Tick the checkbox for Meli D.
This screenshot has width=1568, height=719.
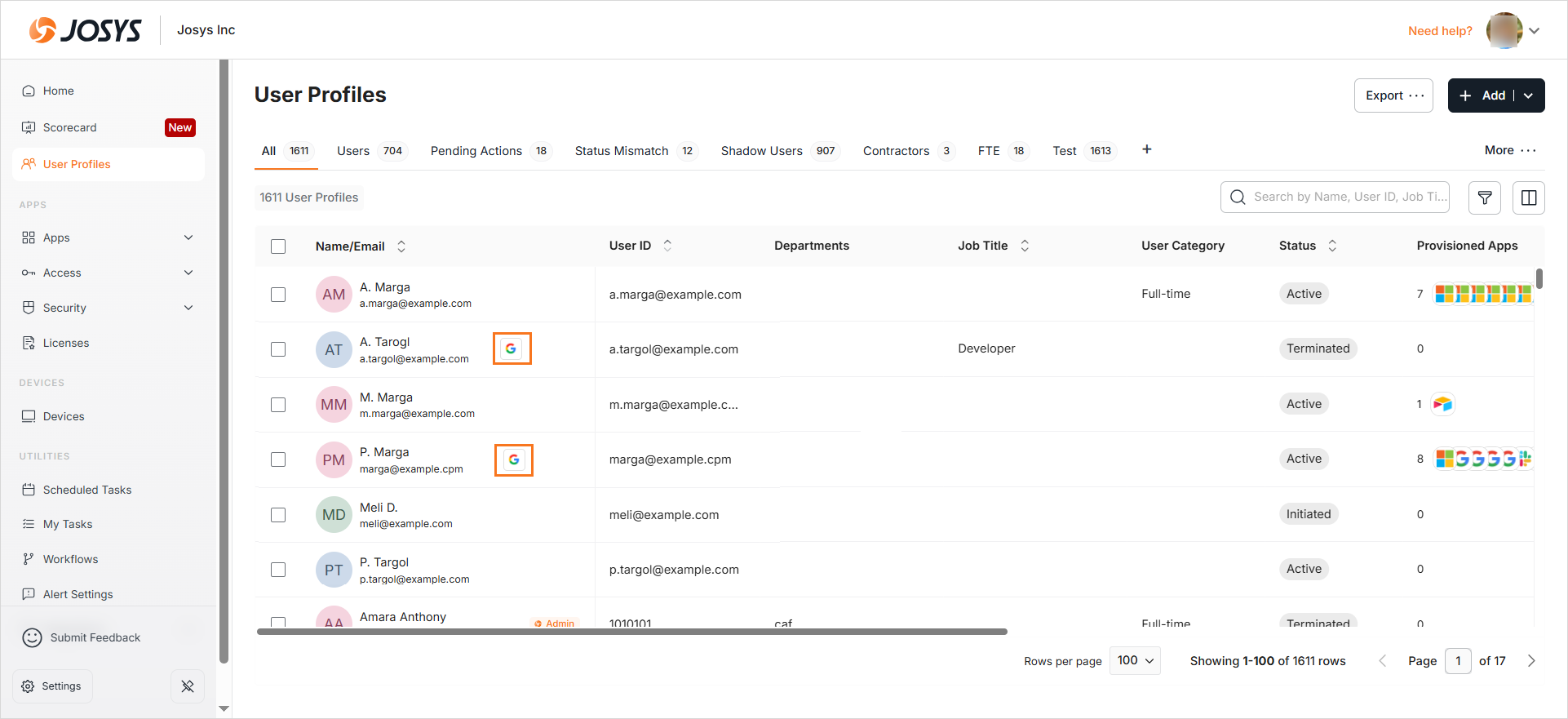(x=278, y=515)
